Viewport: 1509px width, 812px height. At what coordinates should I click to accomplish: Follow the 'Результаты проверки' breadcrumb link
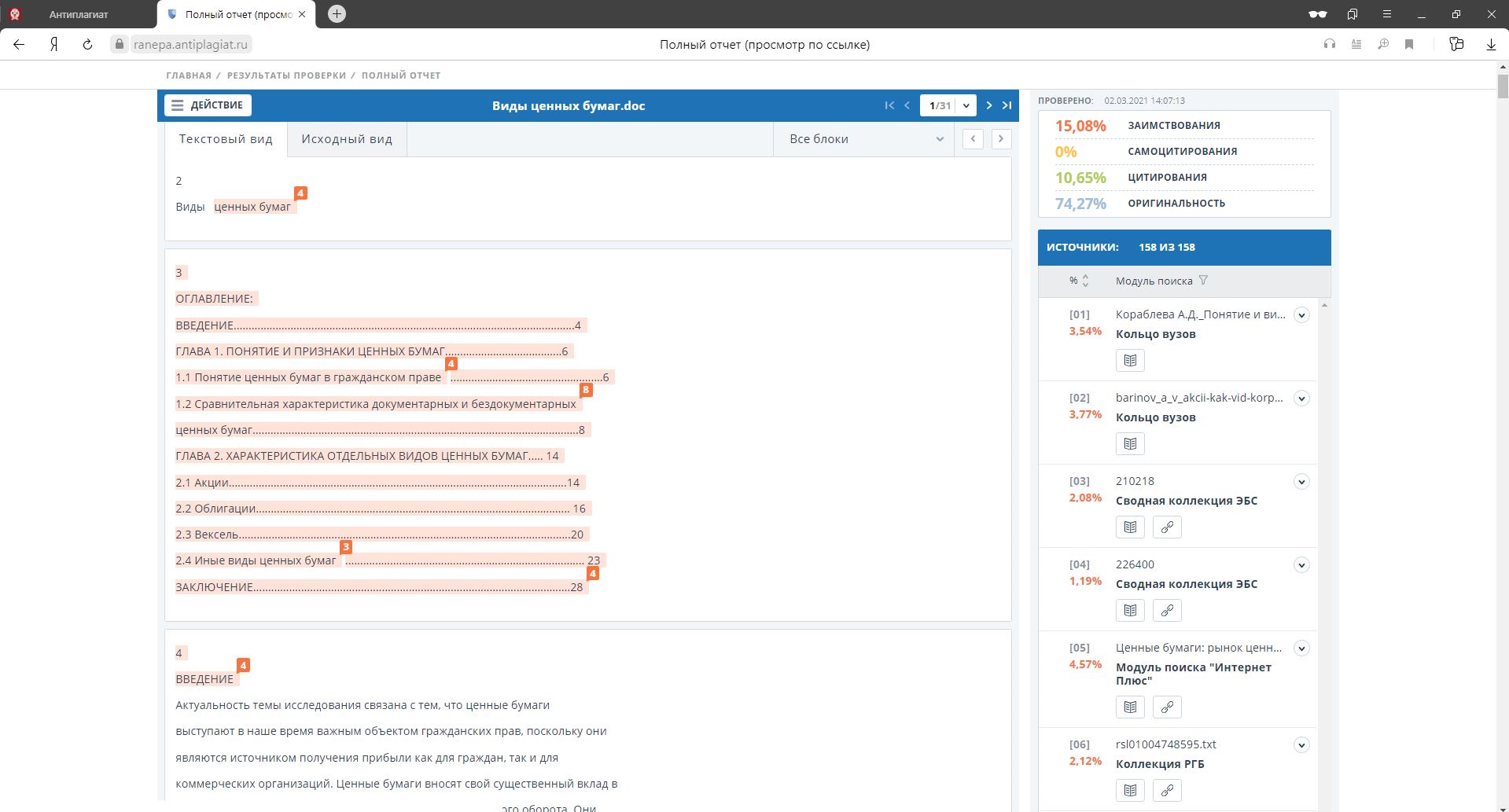tap(286, 75)
